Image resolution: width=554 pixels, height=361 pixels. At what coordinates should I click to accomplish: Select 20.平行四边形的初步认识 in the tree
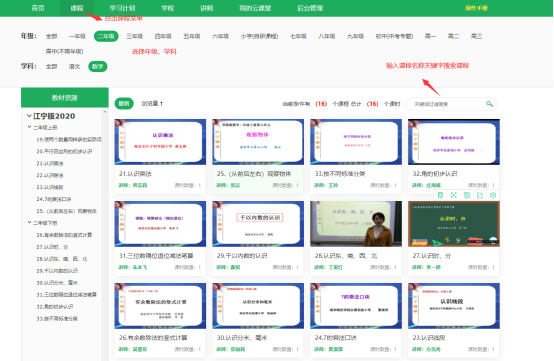point(64,151)
